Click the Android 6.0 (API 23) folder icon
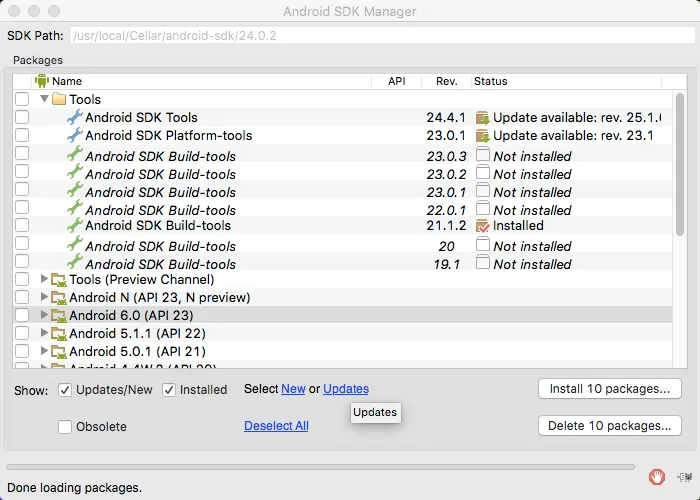This screenshot has height=500, width=700. pyautogui.click(x=58, y=316)
